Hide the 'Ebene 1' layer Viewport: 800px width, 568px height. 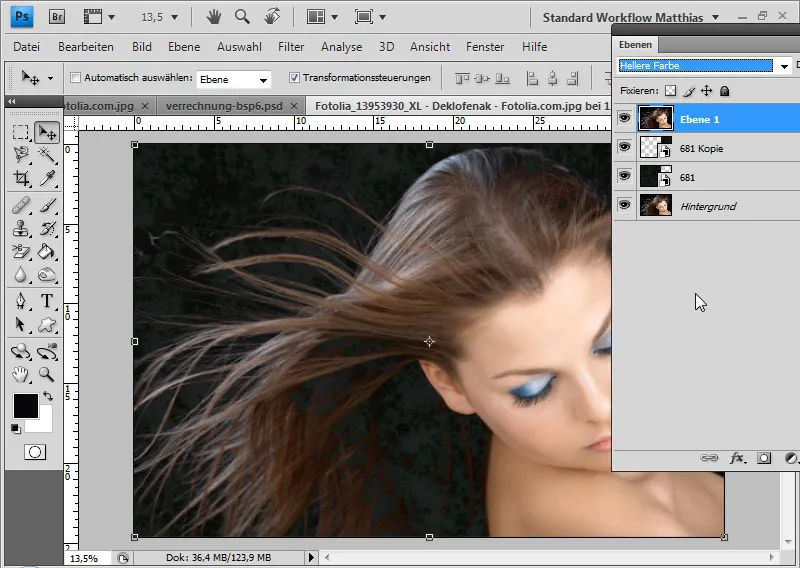pos(624,118)
